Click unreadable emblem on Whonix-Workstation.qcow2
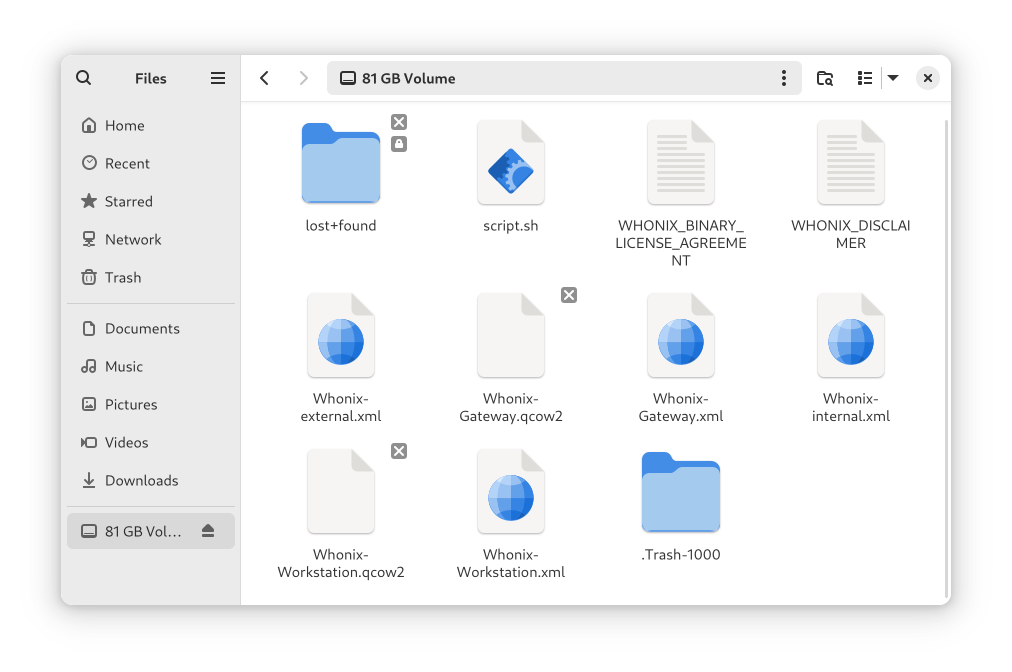 399,451
